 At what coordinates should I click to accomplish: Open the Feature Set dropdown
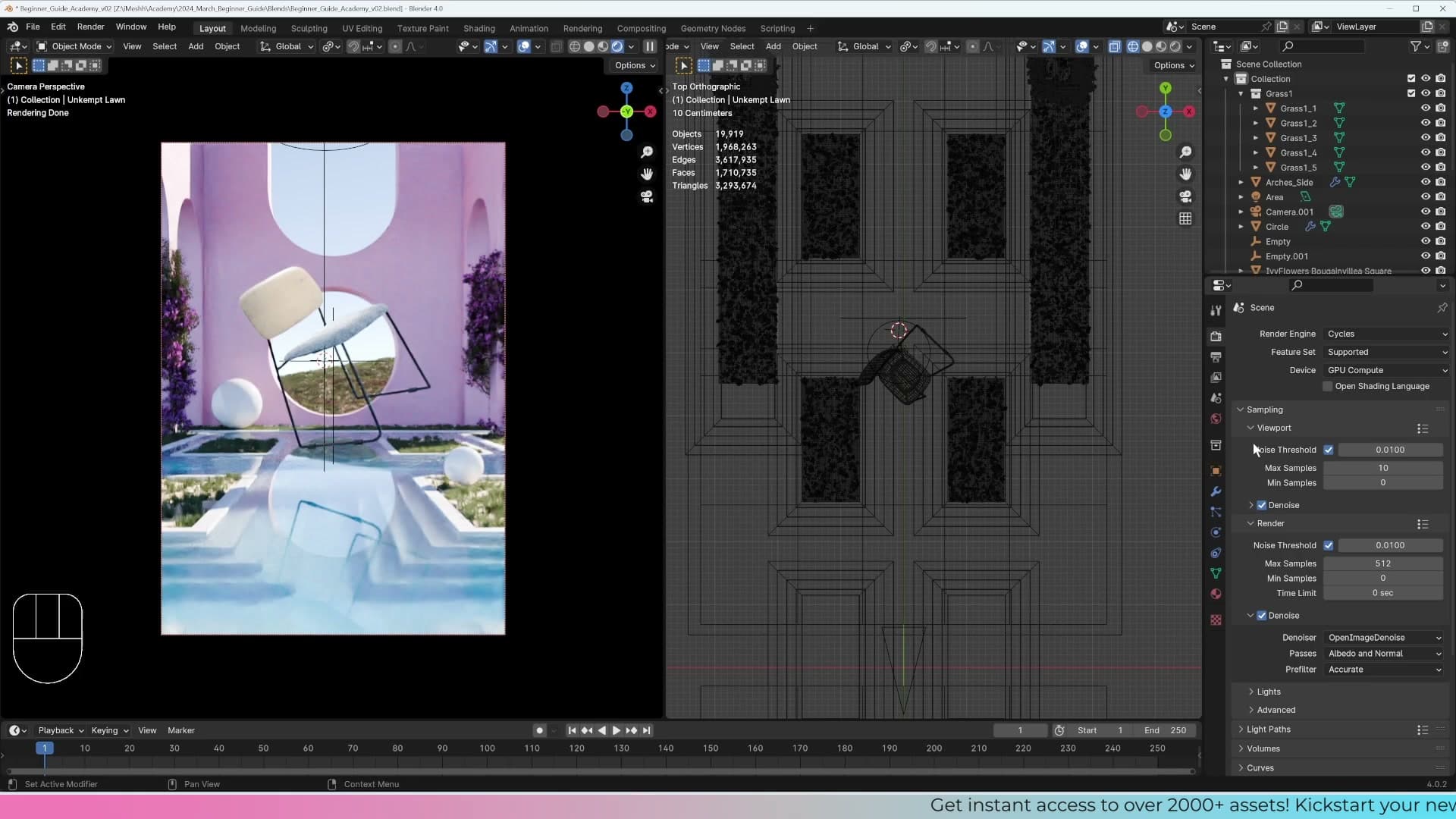click(1387, 352)
